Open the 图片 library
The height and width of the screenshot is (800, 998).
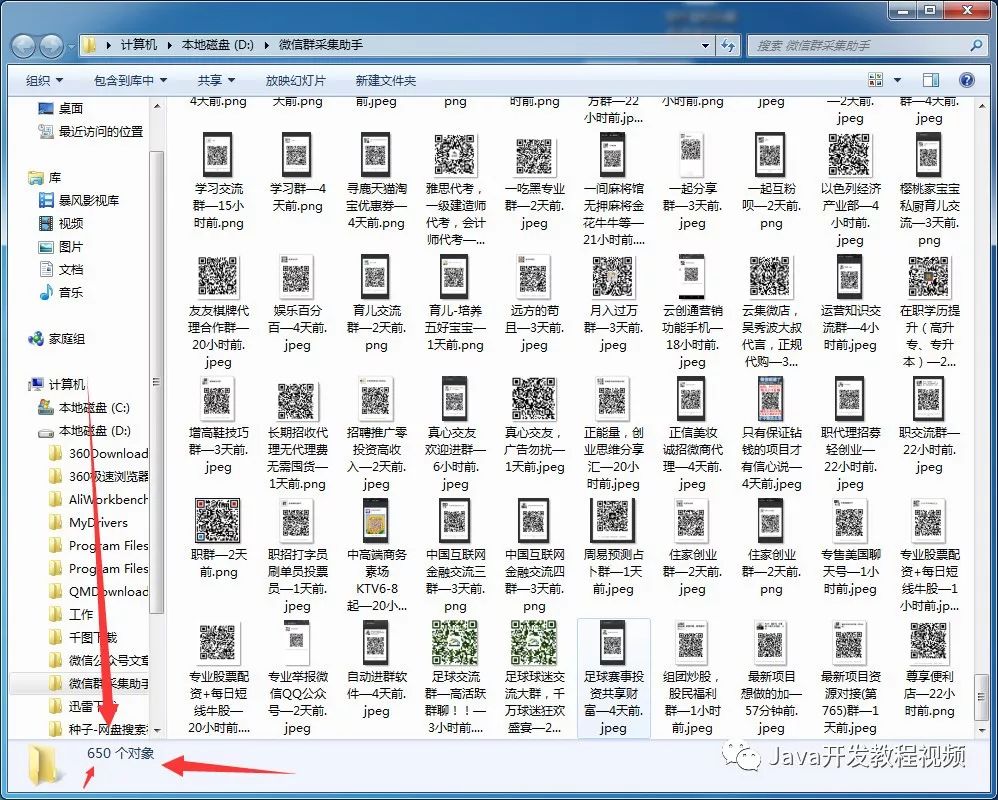(x=61, y=246)
